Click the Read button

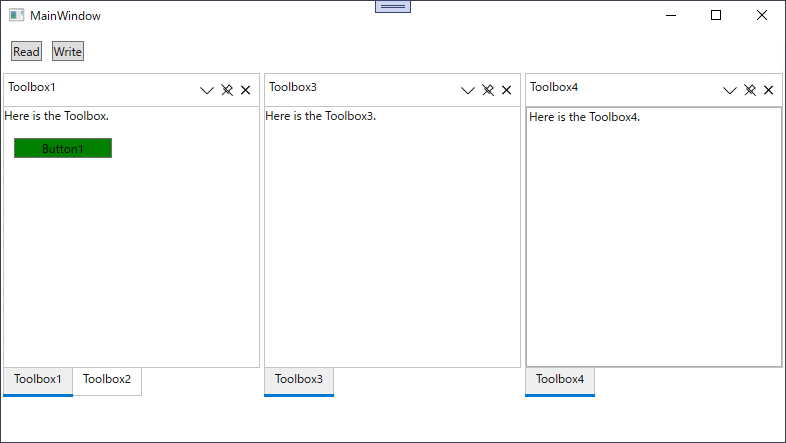[x=27, y=51]
